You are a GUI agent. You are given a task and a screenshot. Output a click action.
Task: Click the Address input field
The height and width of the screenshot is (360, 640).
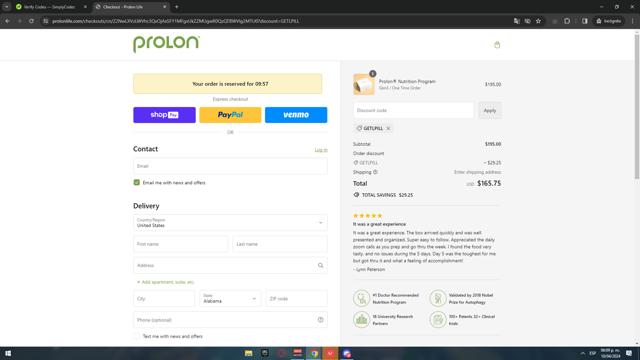click(x=230, y=265)
